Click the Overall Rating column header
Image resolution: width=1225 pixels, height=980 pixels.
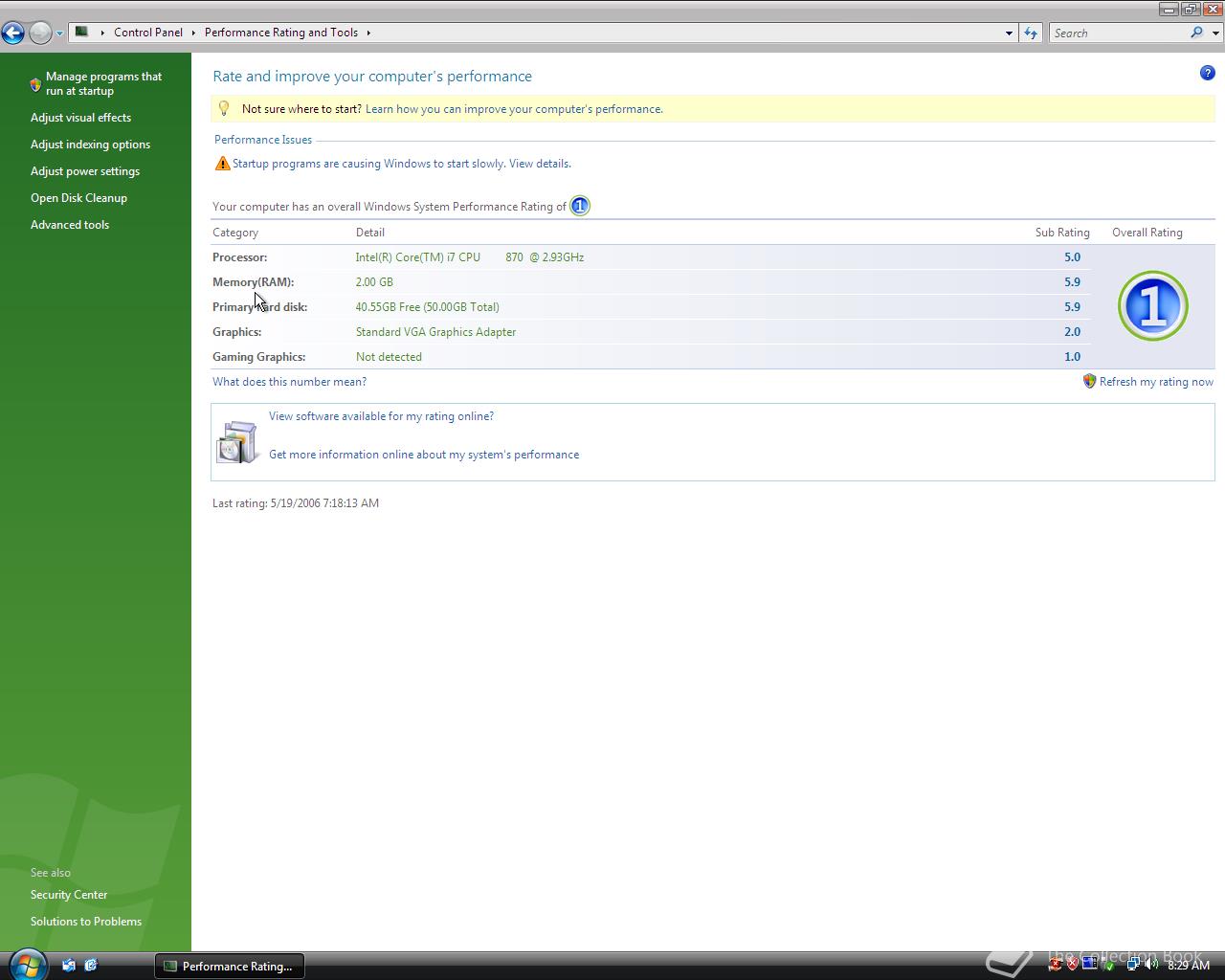pos(1147,233)
